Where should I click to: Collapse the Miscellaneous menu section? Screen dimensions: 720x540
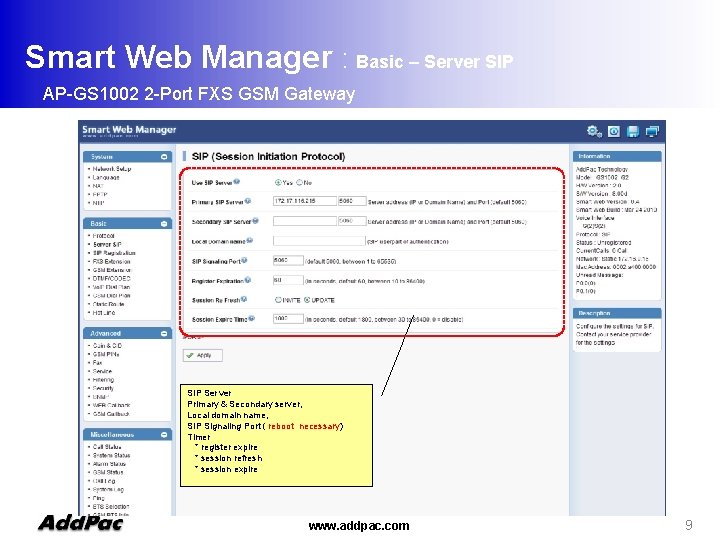click(164, 434)
